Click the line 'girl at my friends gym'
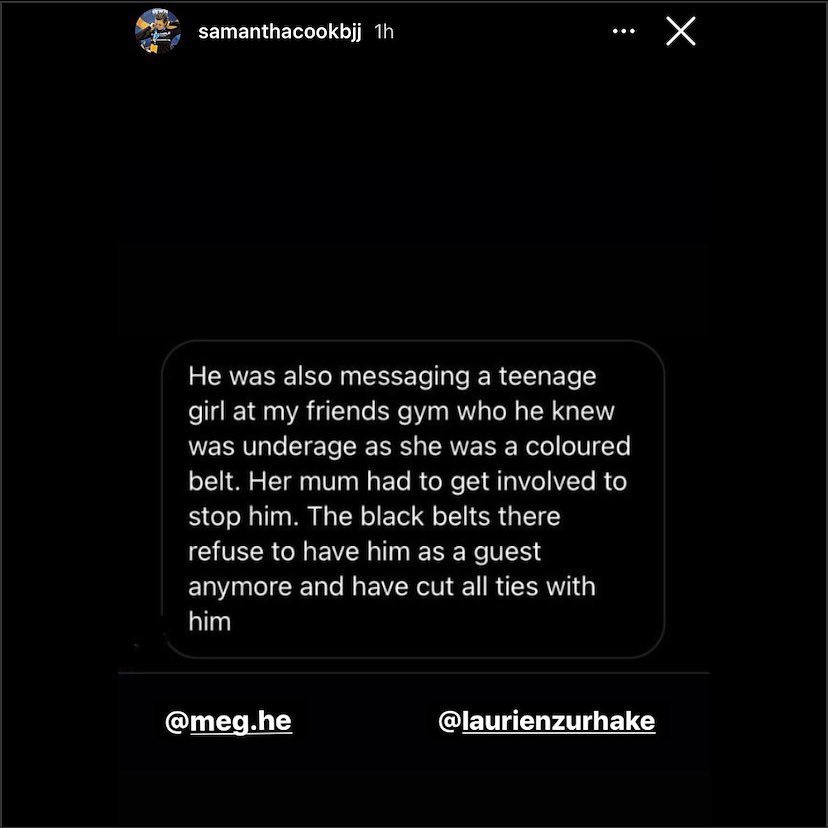 [401, 412]
